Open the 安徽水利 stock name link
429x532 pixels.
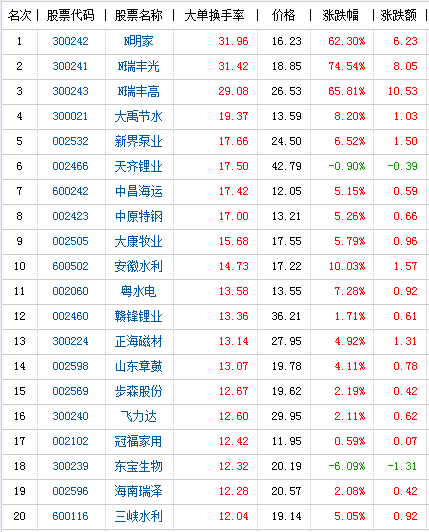click(138, 266)
